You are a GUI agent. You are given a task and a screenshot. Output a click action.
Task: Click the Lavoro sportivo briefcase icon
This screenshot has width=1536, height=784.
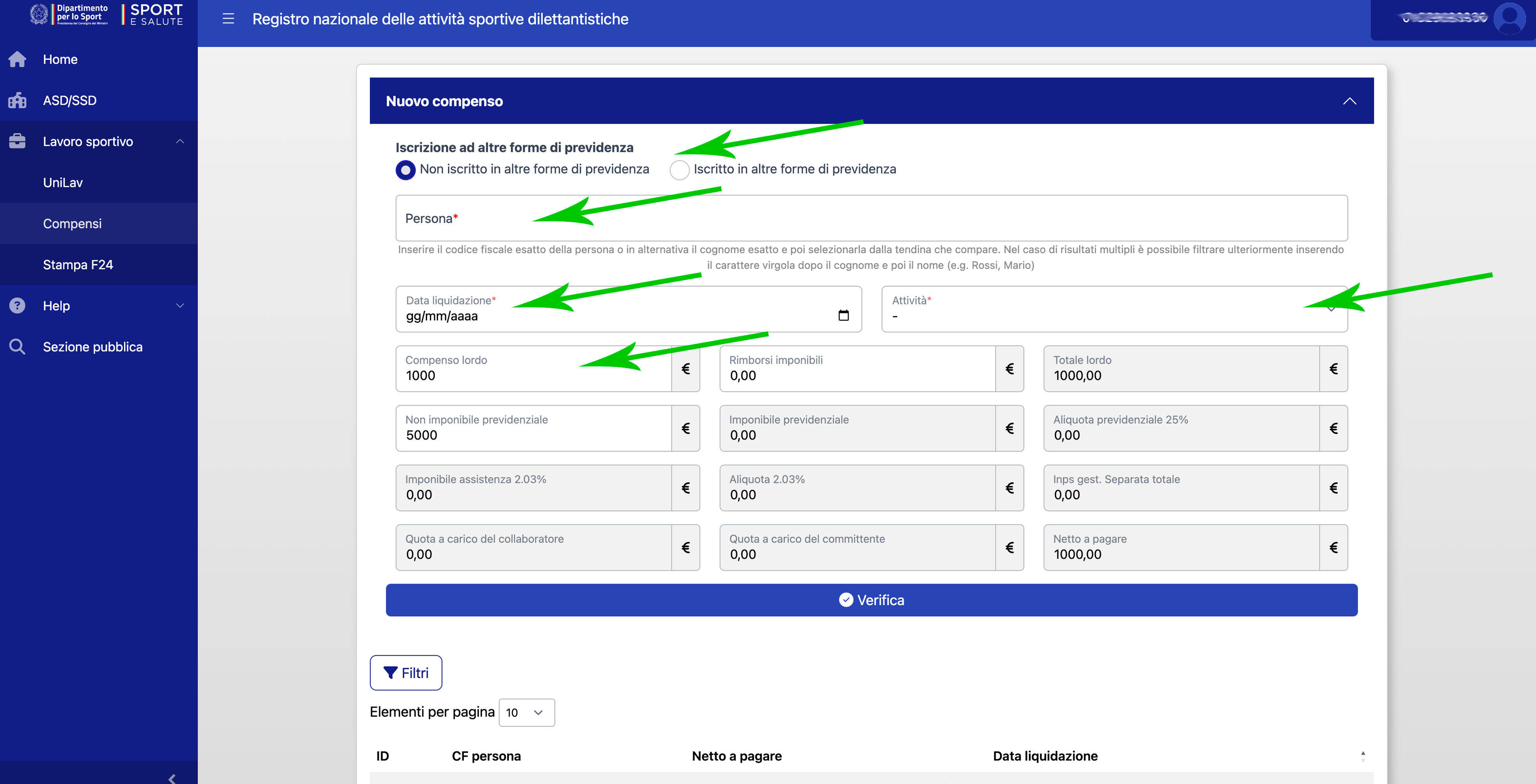tap(17, 142)
